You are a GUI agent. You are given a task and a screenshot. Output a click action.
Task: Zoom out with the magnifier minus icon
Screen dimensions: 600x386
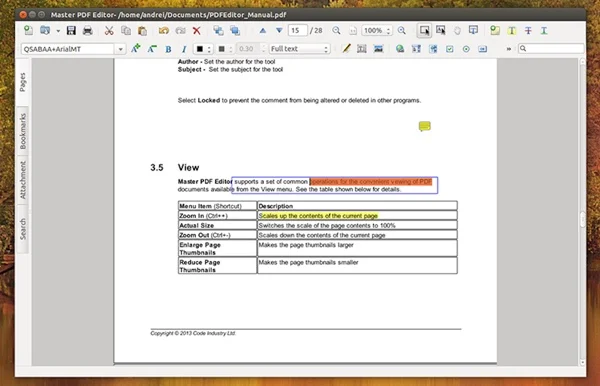tap(336, 30)
